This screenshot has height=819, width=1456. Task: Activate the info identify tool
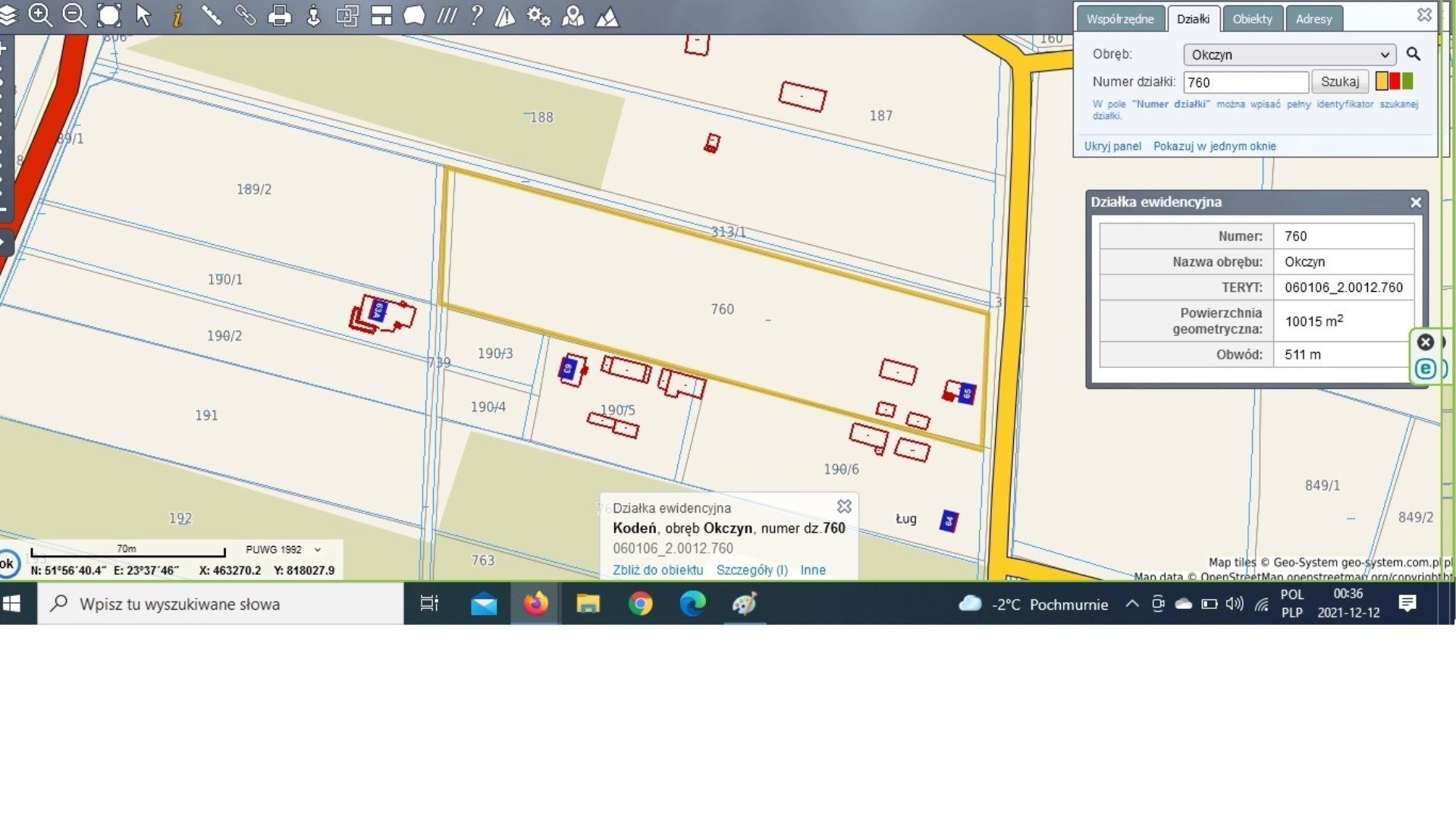click(x=177, y=16)
